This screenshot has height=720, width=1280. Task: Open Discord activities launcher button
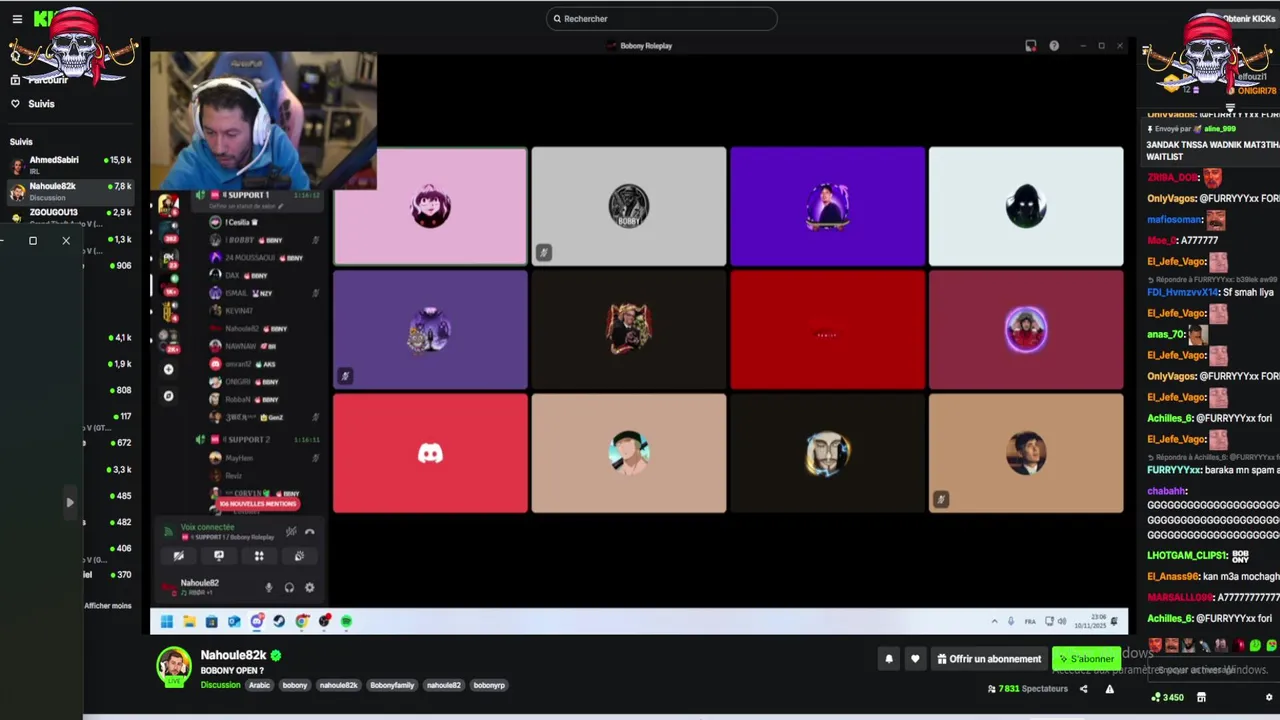point(259,556)
